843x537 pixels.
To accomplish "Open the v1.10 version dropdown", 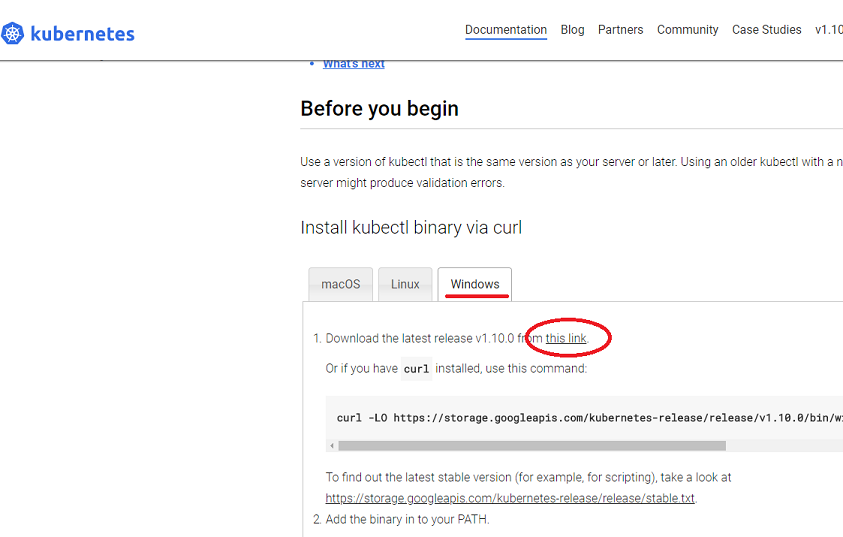I will pos(829,30).
